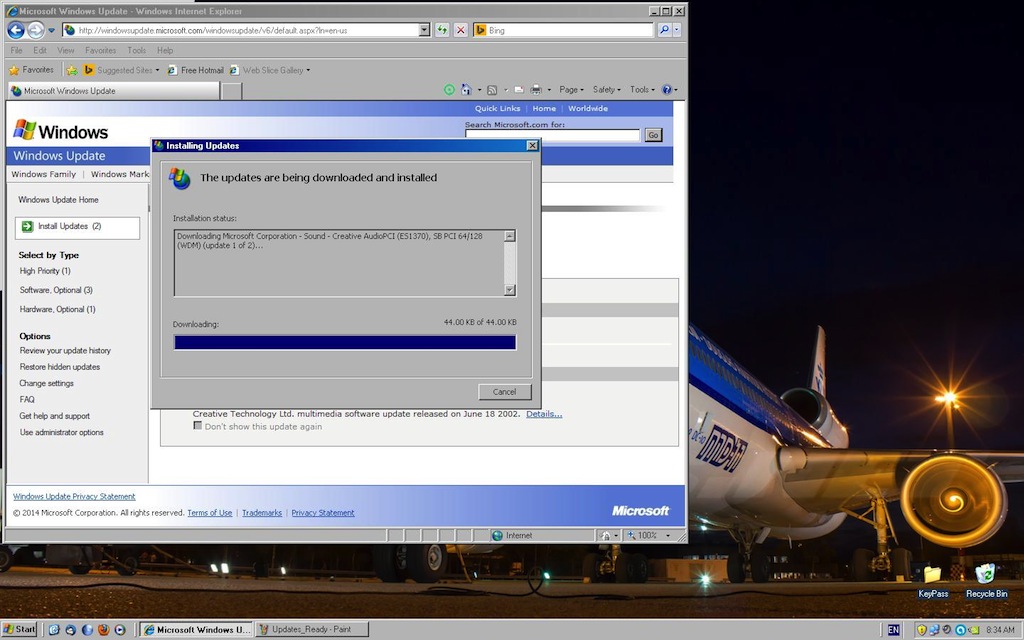Click the RSS feeds icon in command bar
1024x640 pixels.
coord(492,89)
